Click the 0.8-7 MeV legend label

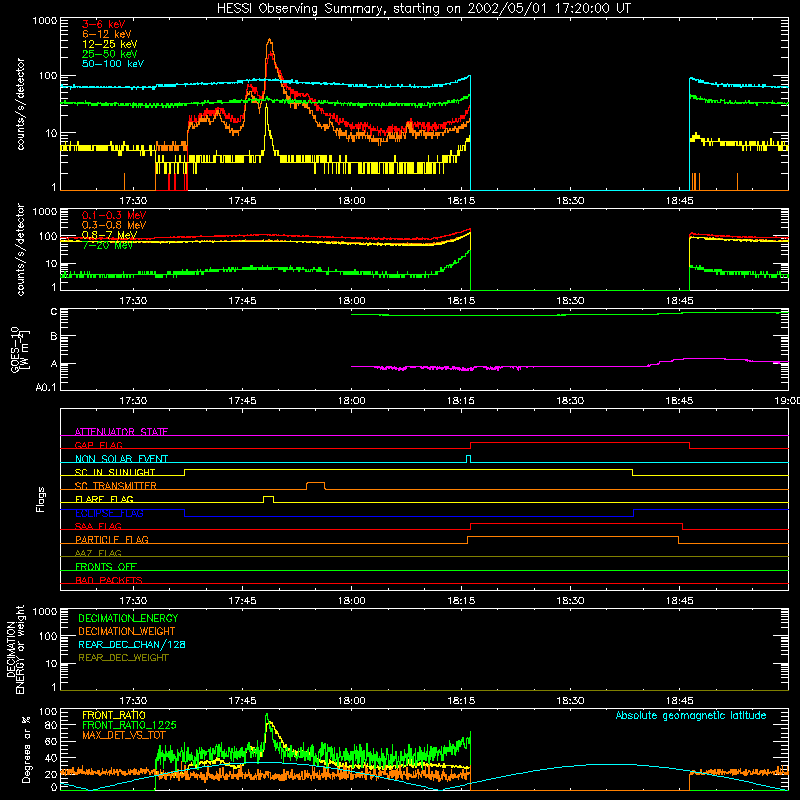[x=109, y=235]
